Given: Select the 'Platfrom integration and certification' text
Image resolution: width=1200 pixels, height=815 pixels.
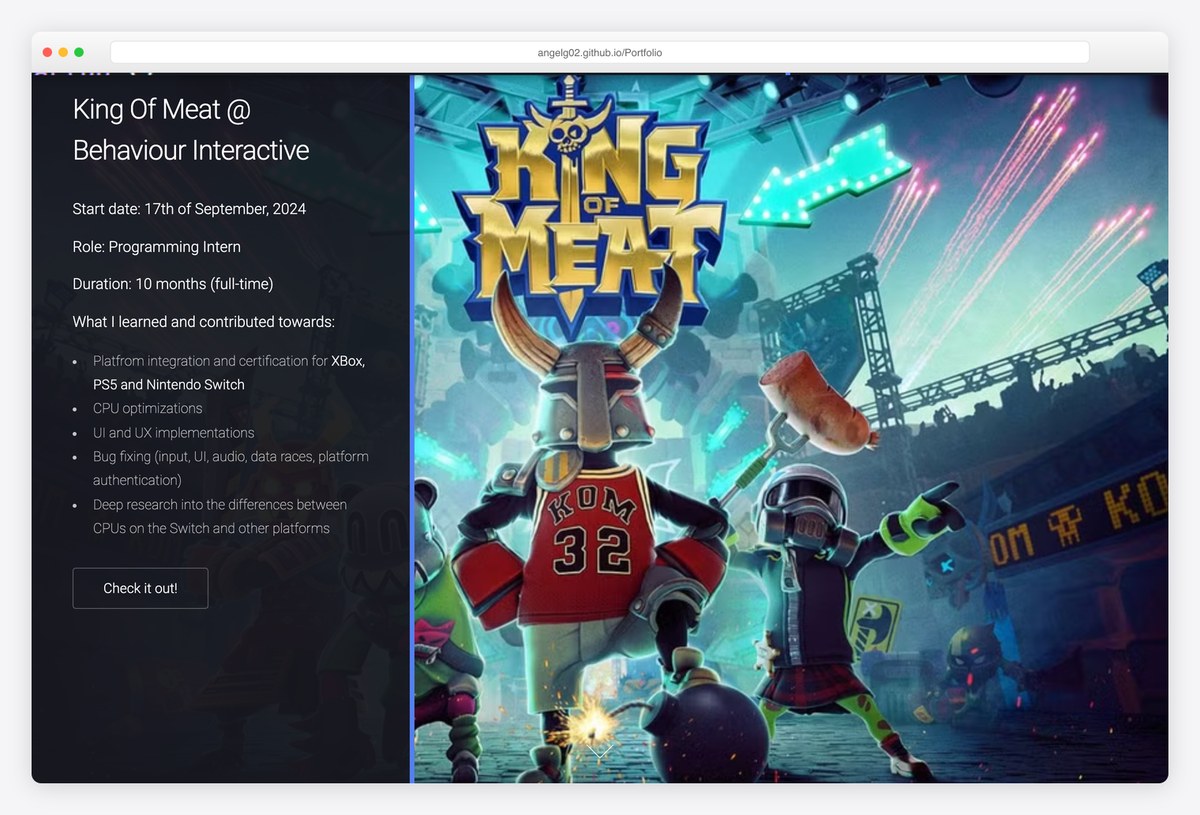Looking at the screenshot, I should (210, 360).
